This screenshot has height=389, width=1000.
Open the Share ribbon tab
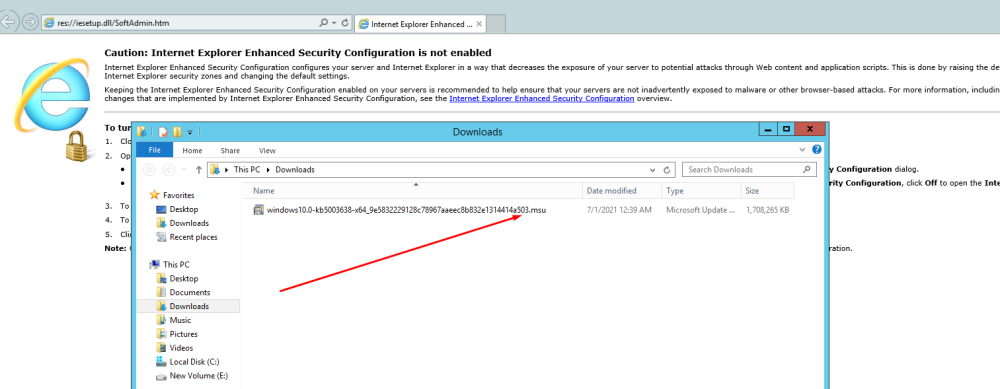[x=230, y=150]
